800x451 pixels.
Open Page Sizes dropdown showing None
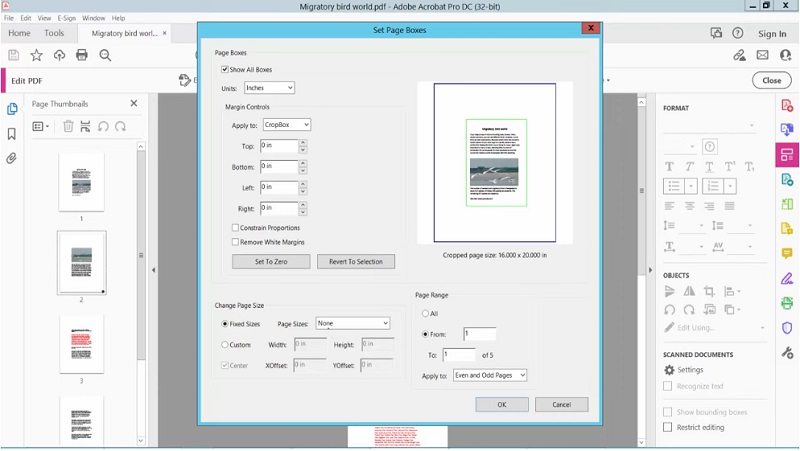pos(353,323)
